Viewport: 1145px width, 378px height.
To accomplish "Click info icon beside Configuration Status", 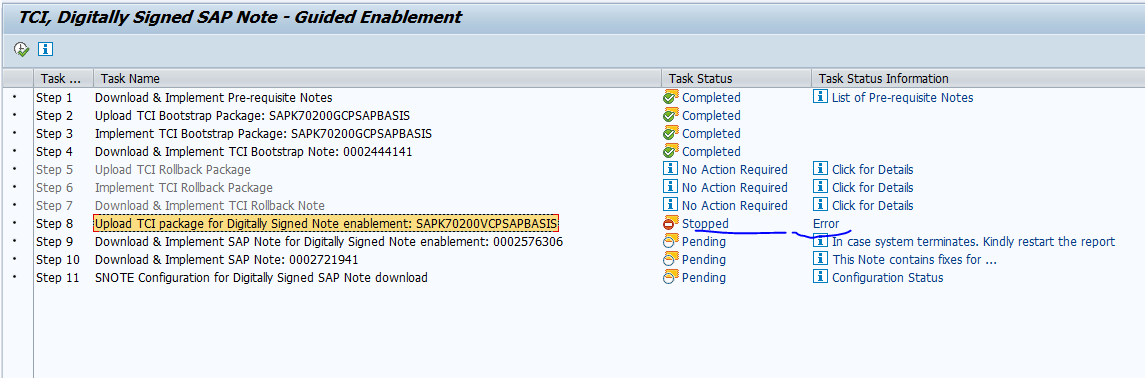I will tap(821, 277).
